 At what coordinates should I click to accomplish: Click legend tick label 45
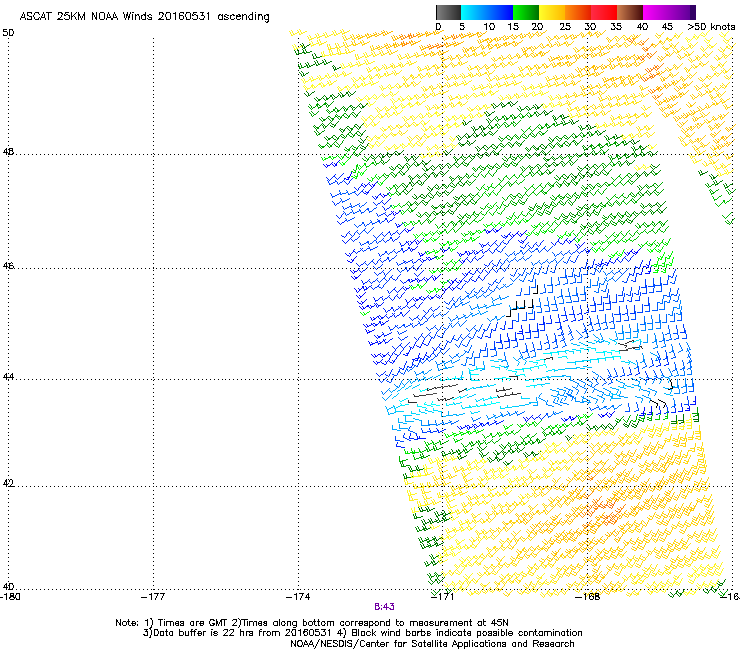tap(667, 26)
